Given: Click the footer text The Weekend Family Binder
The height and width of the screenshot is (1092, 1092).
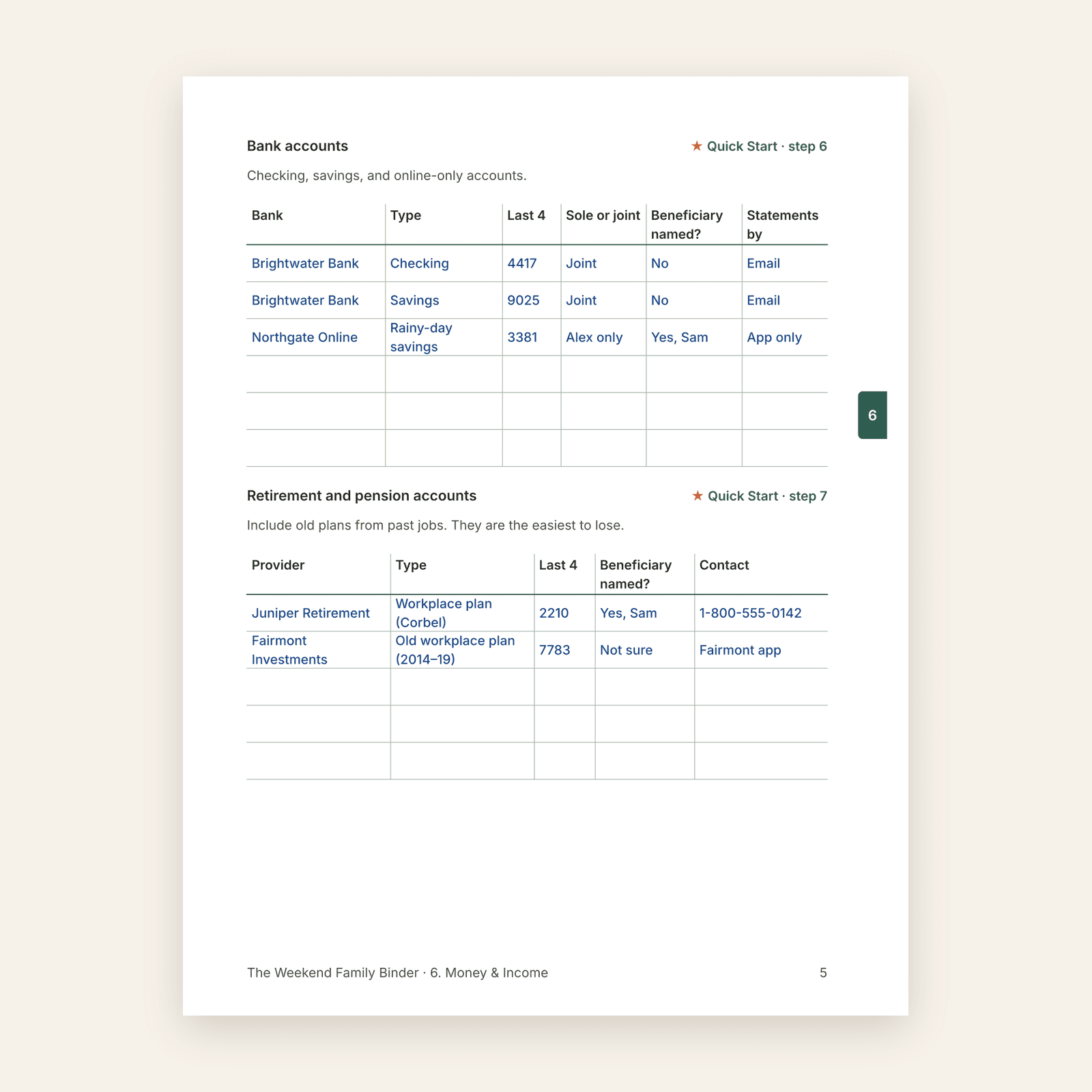Looking at the screenshot, I should pyautogui.click(x=333, y=973).
